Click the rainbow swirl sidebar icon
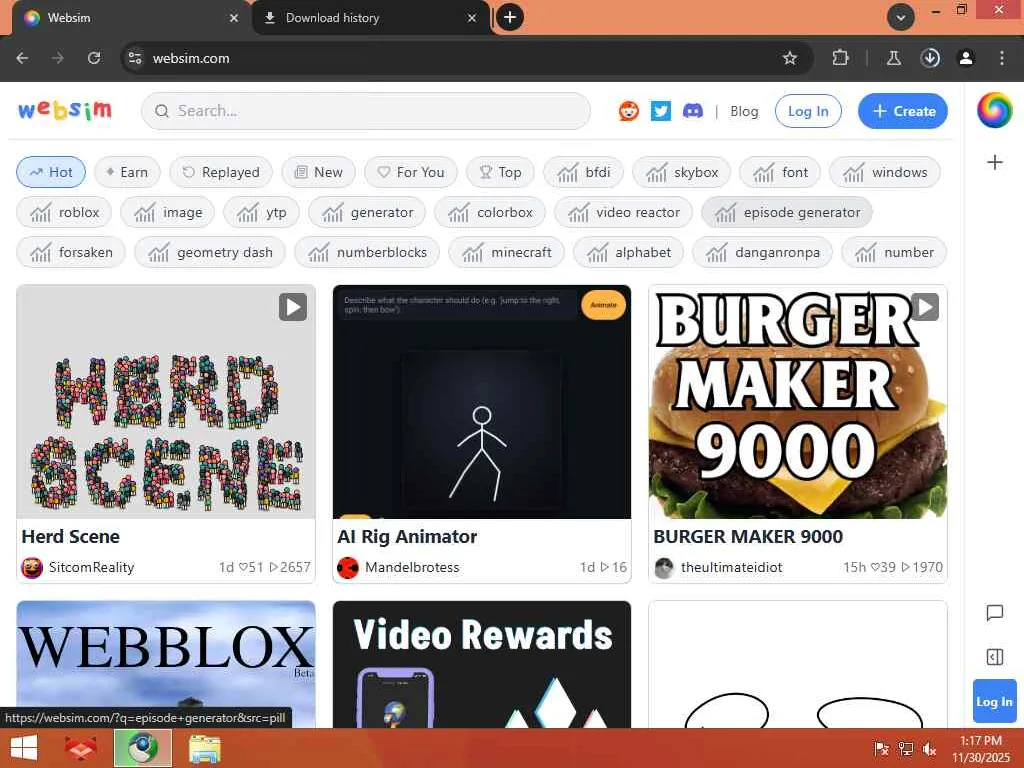Screen dimensions: 1024x768 point(994,110)
